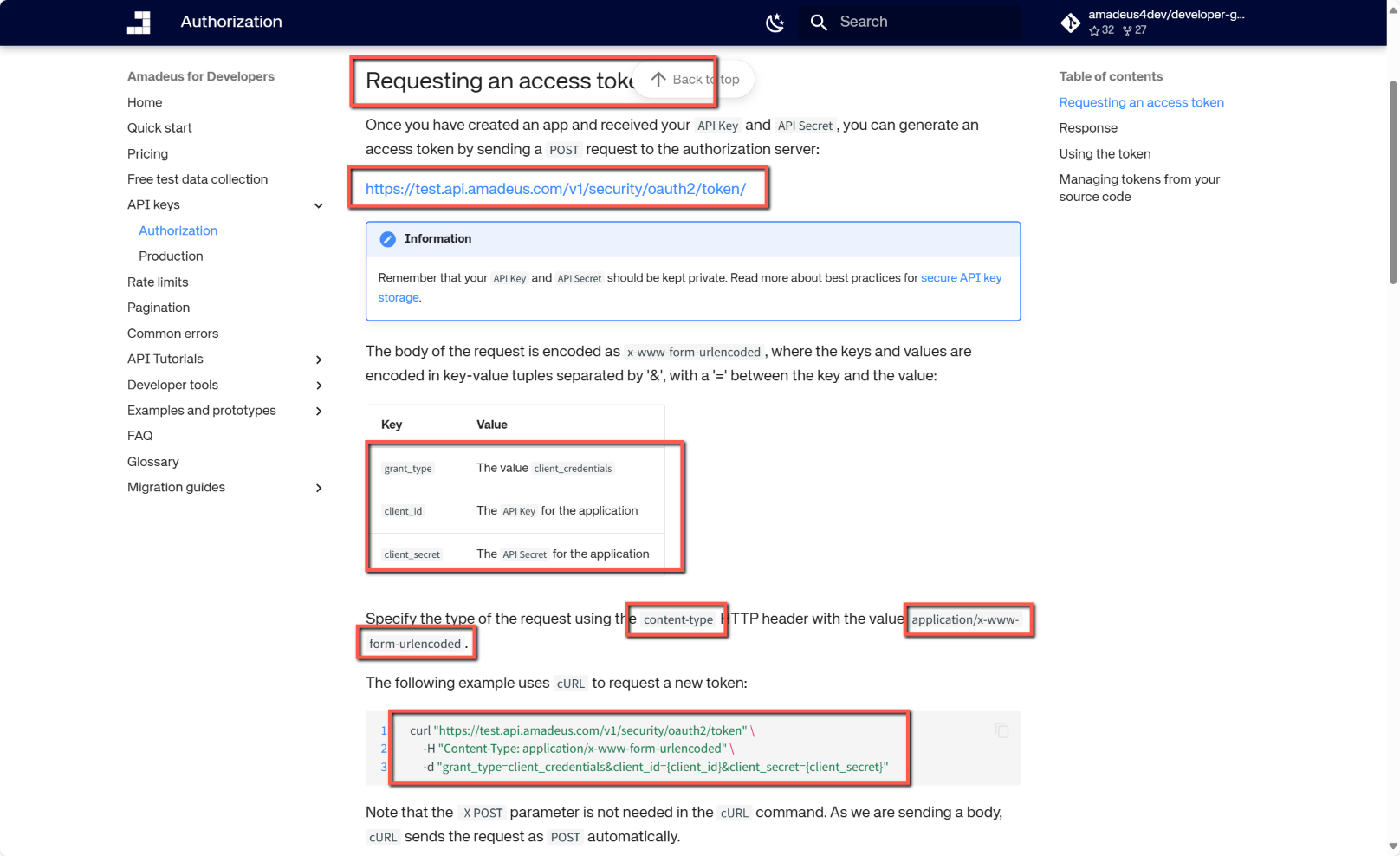Collapse the API keys section chevron

319,205
